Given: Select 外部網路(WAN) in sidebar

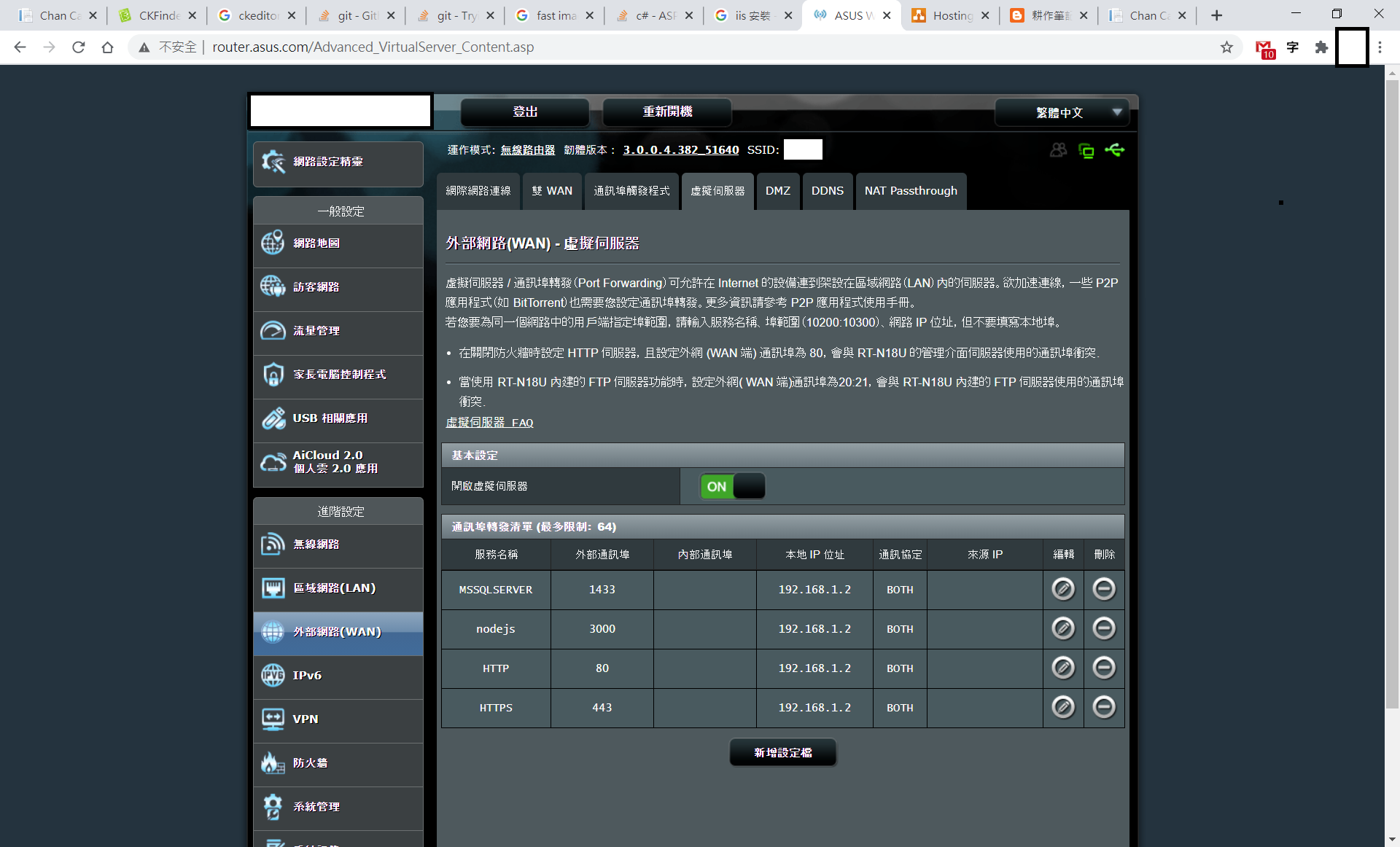Looking at the screenshot, I should click(338, 633).
